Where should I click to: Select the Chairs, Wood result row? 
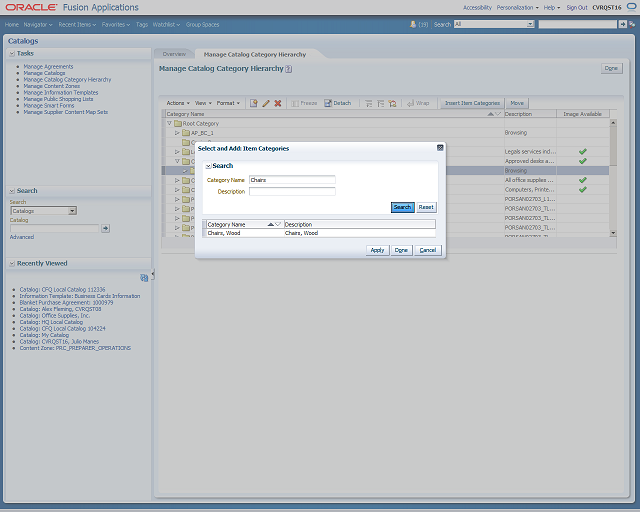tap(319, 233)
